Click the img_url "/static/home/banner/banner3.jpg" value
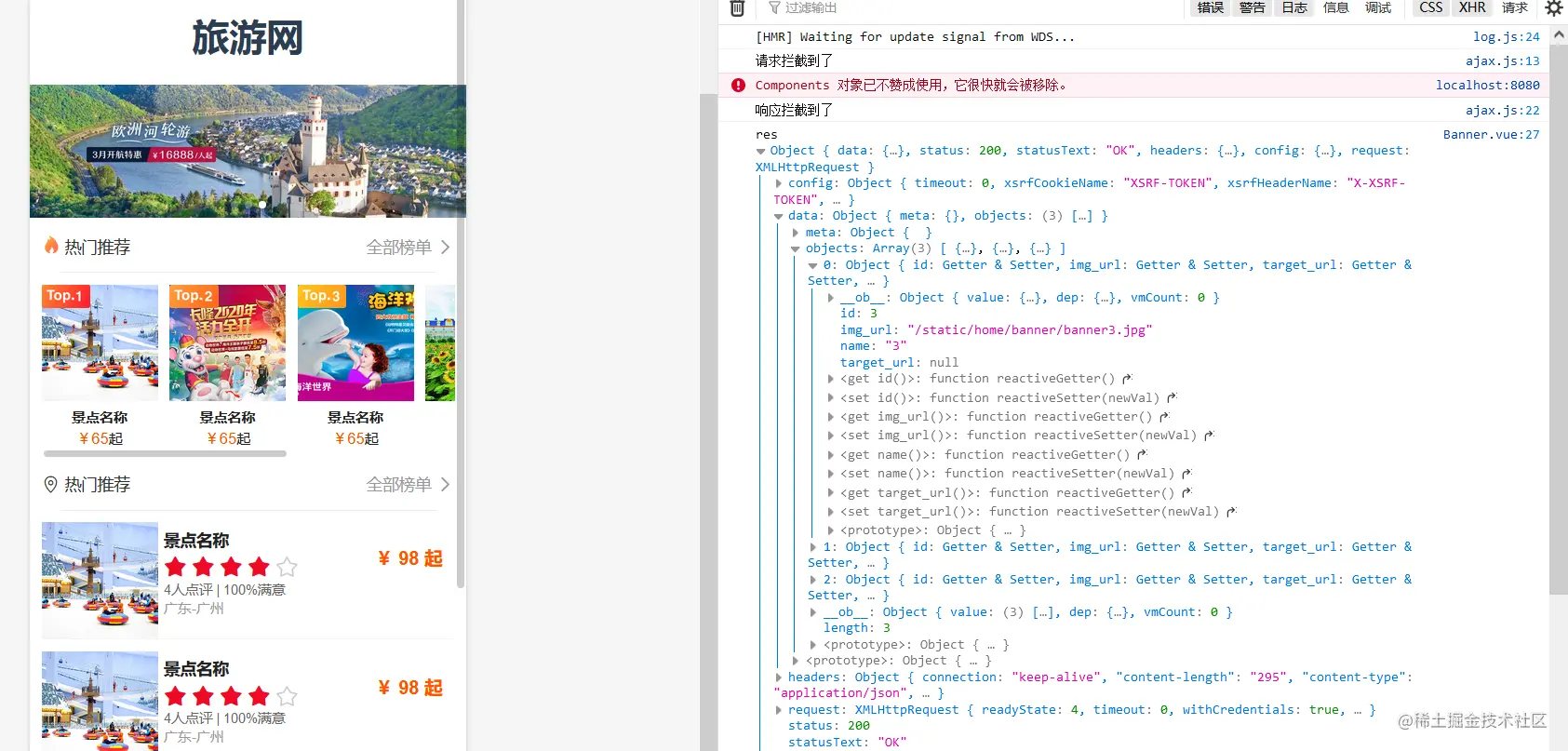This screenshot has height=751, width=1568. [x=1030, y=330]
